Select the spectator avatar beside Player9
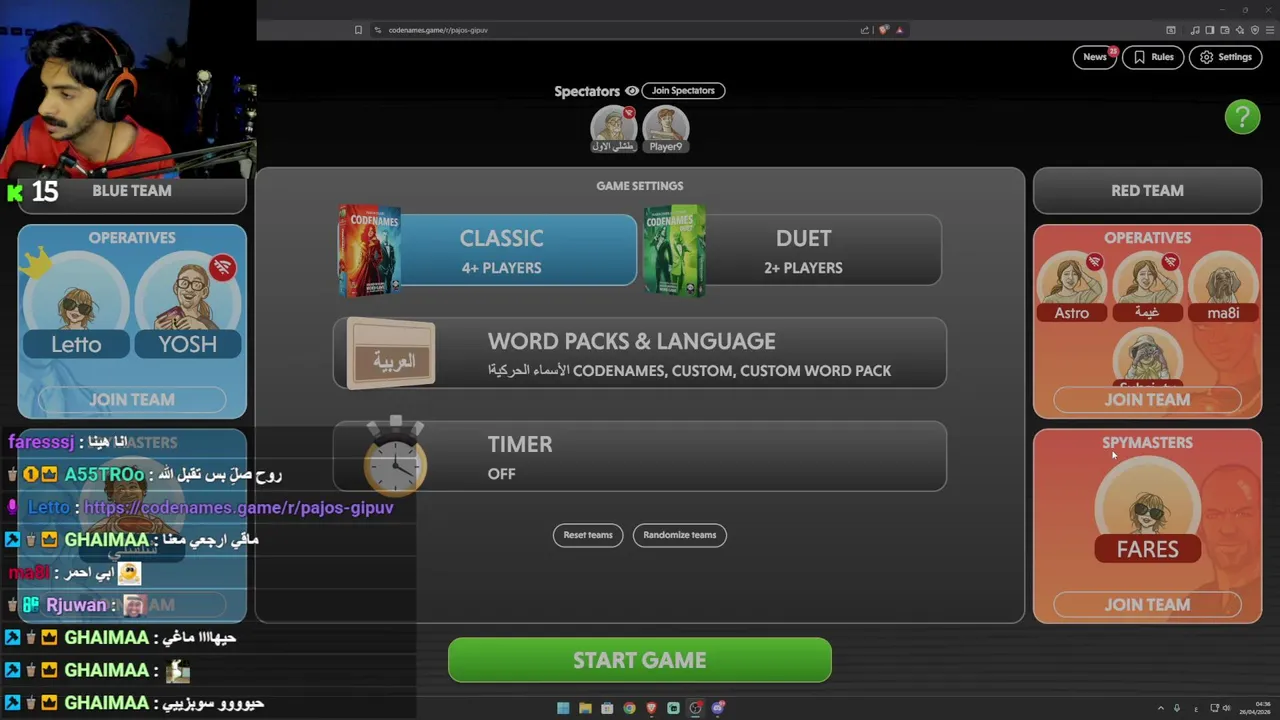The height and width of the screenshot is (720, 1280). click(613, 128)
